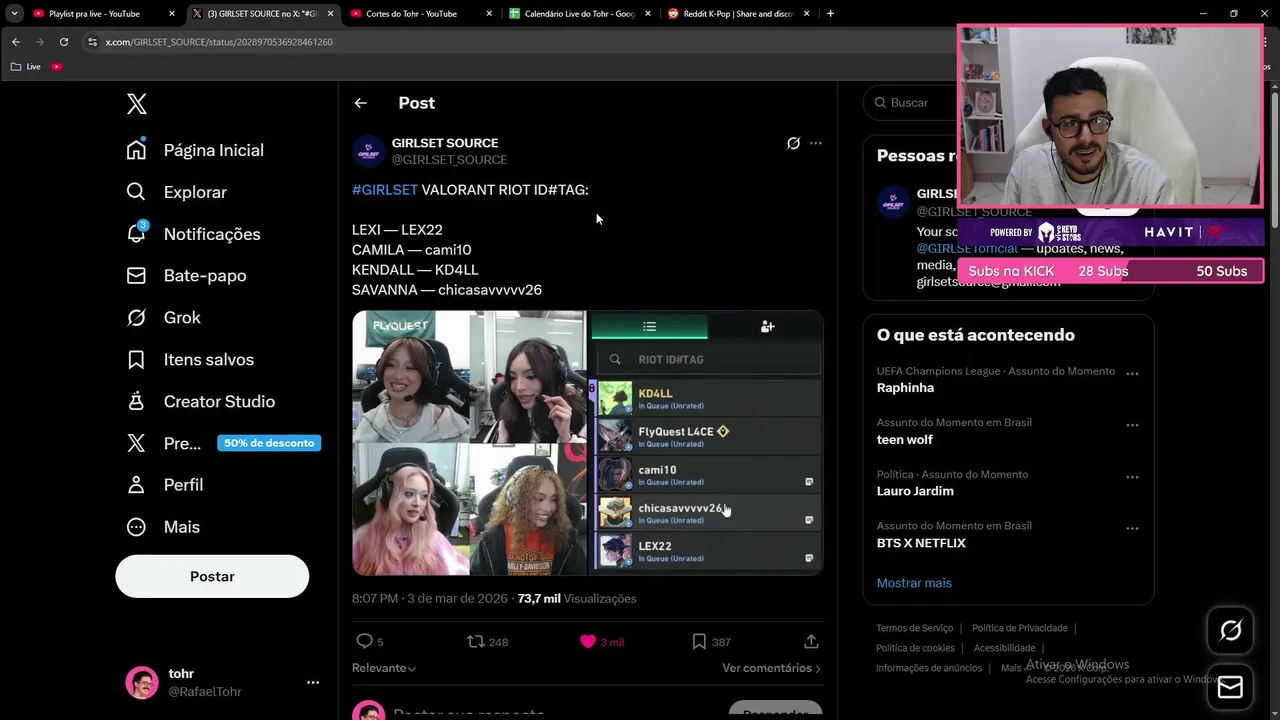1280x720 pixels.
Task: Open teen wolf trending topic
Action: 905,440
